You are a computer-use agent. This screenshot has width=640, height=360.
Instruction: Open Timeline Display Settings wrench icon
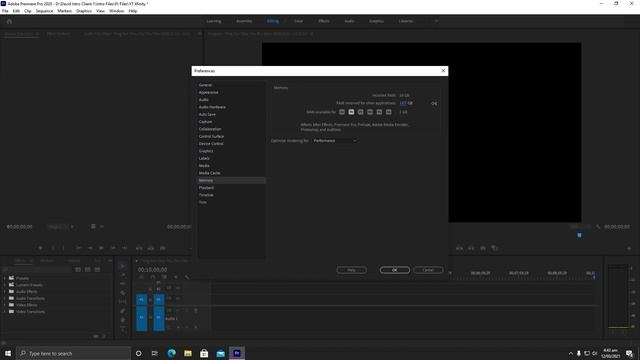coord(187,277)
